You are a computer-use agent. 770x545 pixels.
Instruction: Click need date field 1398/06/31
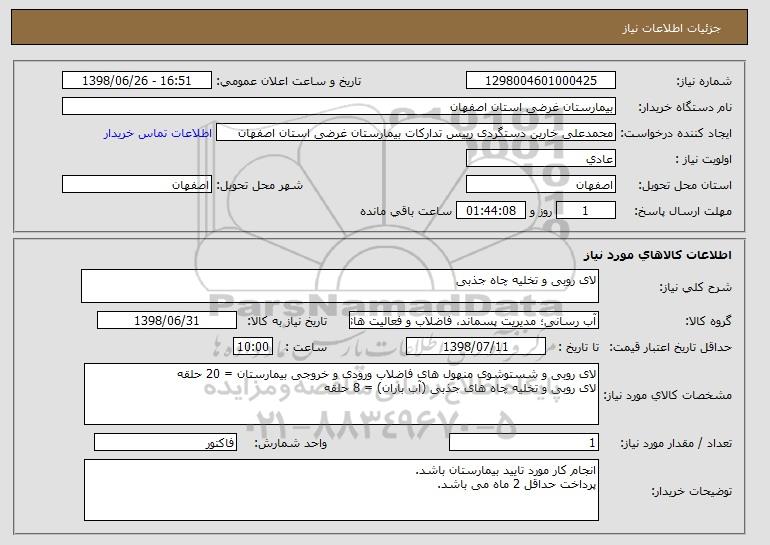click(167, 321)
